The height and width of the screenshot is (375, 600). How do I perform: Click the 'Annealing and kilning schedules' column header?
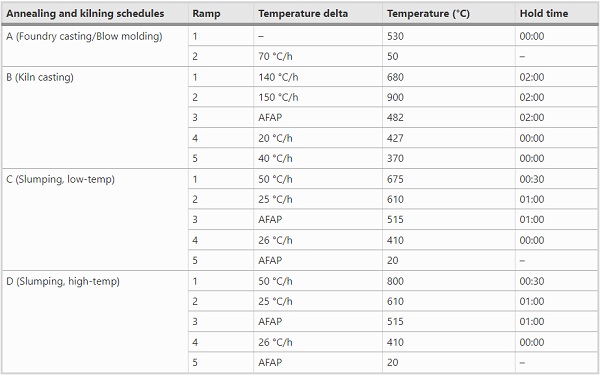pos(95,14)
